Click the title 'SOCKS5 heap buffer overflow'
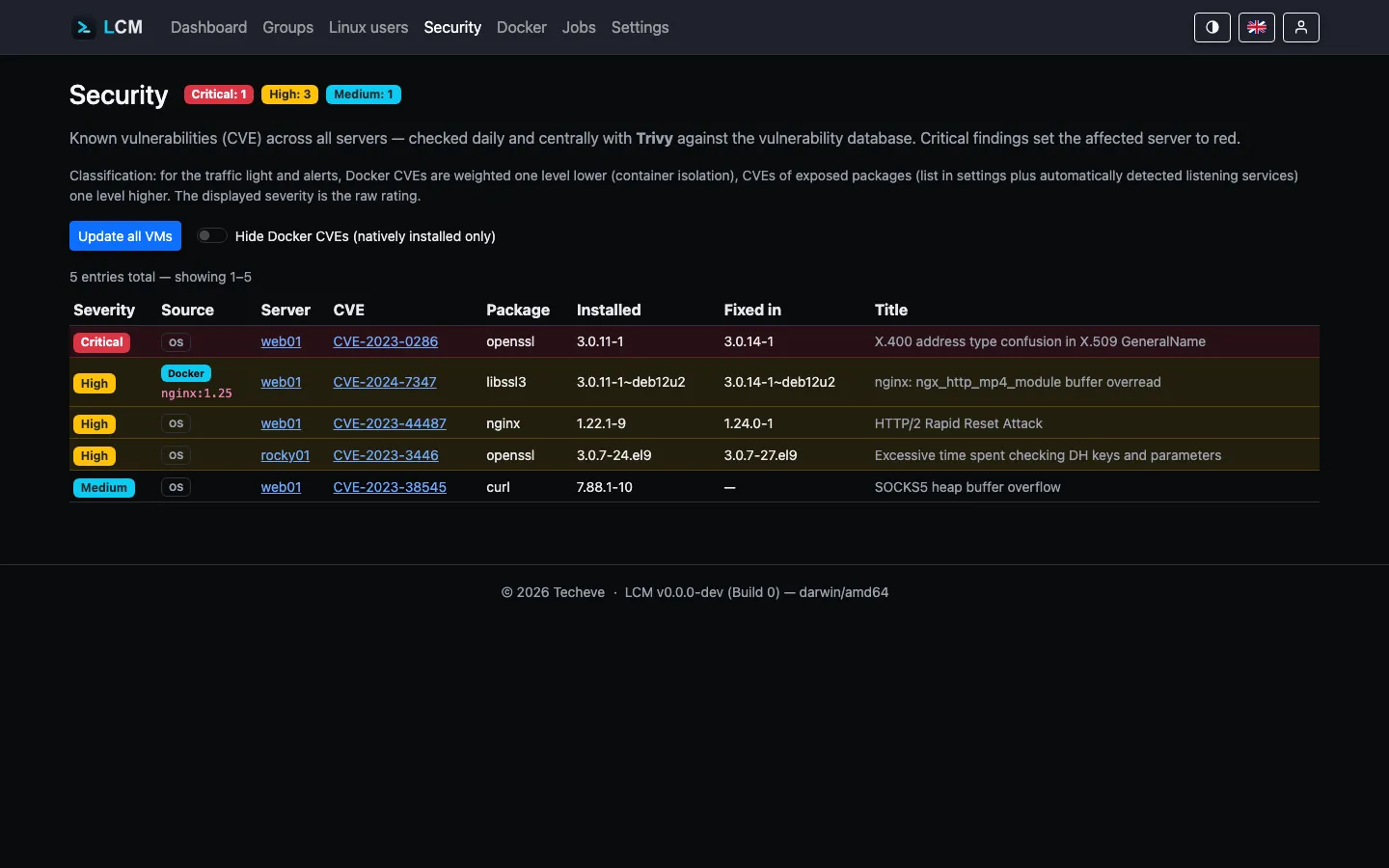Viewport: 1389px width, 868px height. (x=967, y=487)
